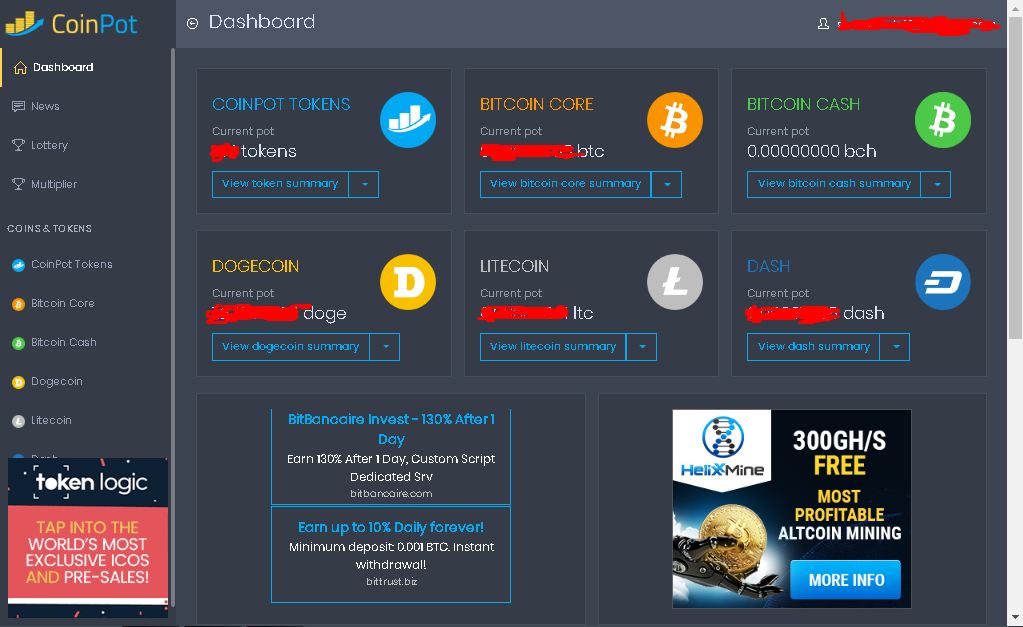Click the token logic ad banner

(87, 538)
